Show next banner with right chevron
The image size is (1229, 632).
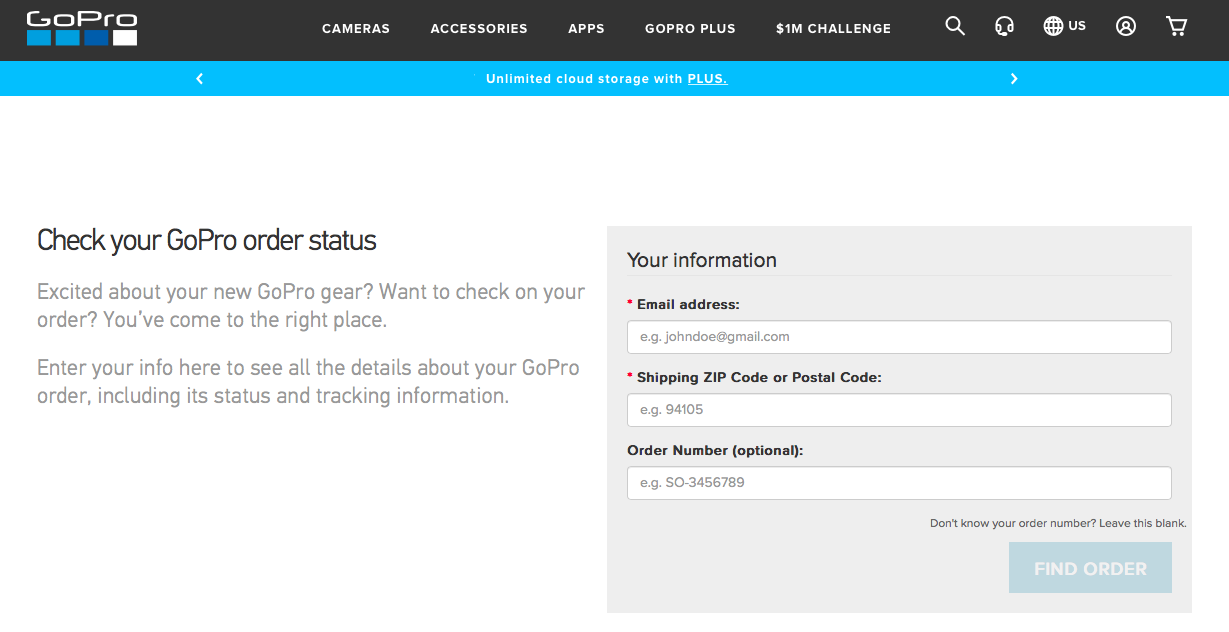[1014, 78]
